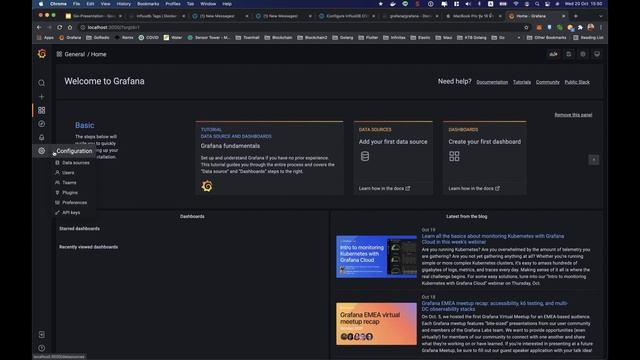Click the browser Home icon

[70, 27]
